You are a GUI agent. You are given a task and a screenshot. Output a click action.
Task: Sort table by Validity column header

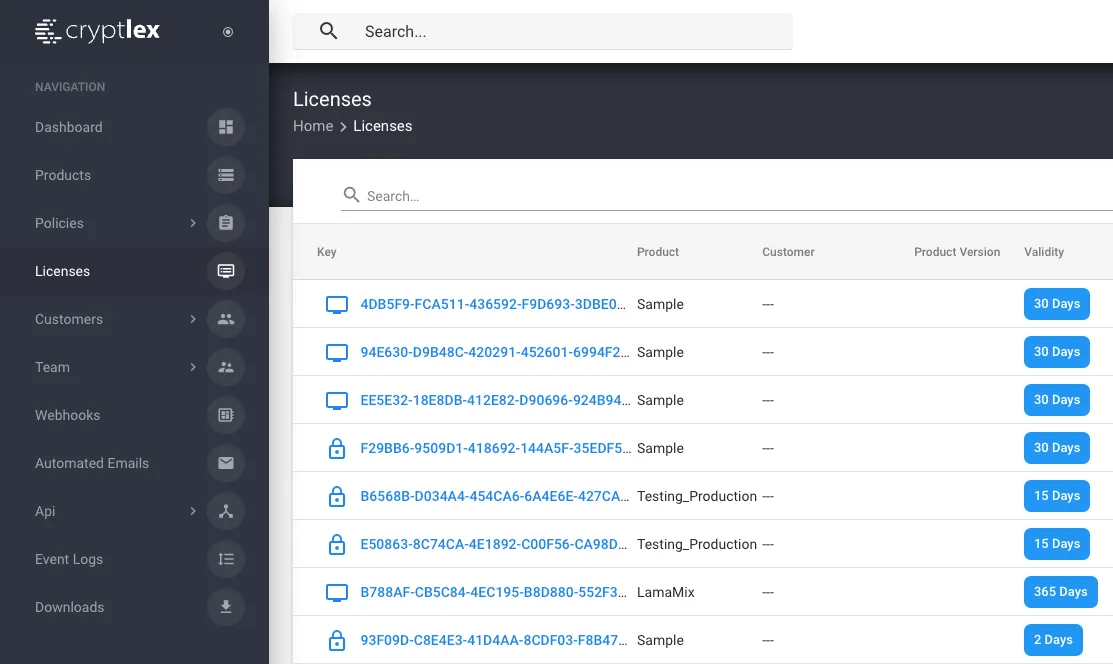click(x=1044, y=252)
